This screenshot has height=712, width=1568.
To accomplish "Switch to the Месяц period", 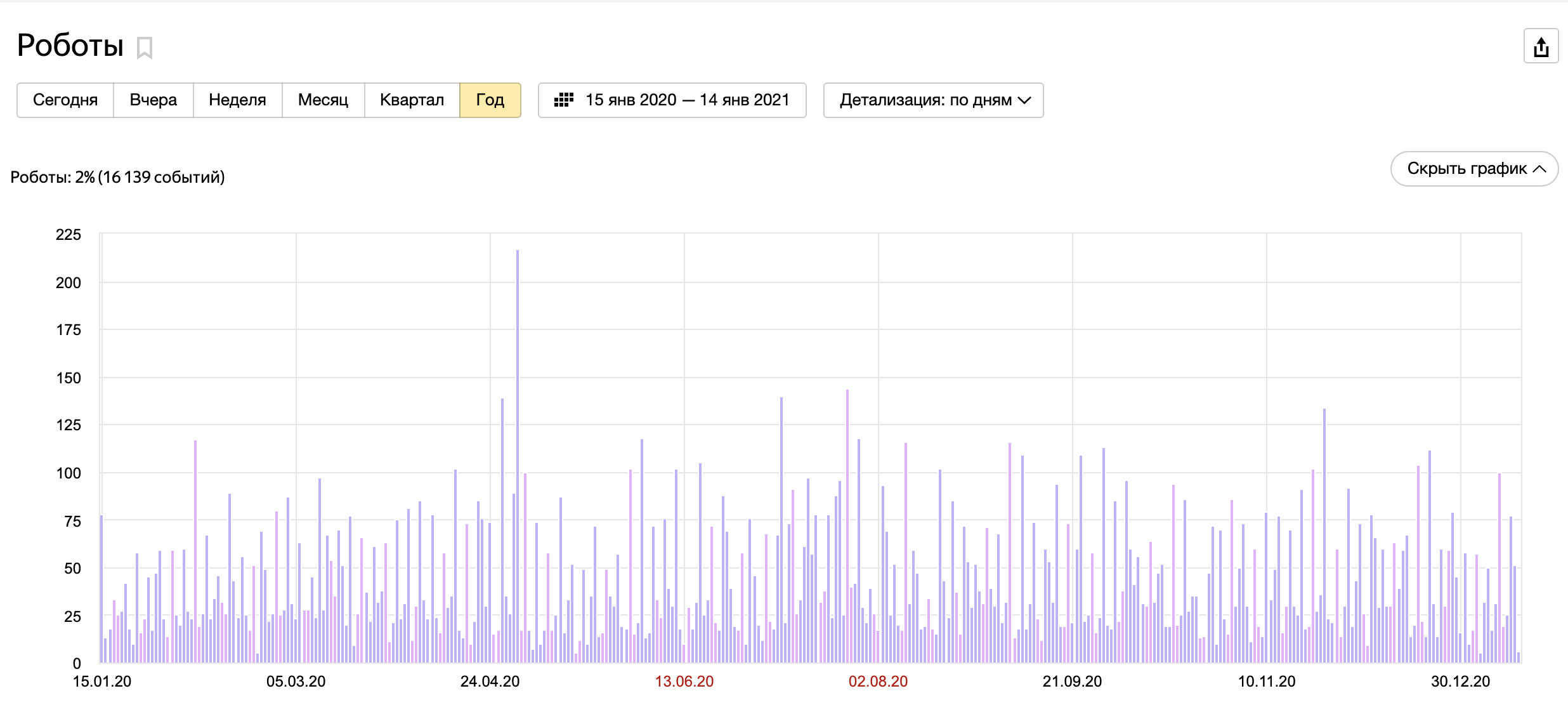I will click(323, 100).
